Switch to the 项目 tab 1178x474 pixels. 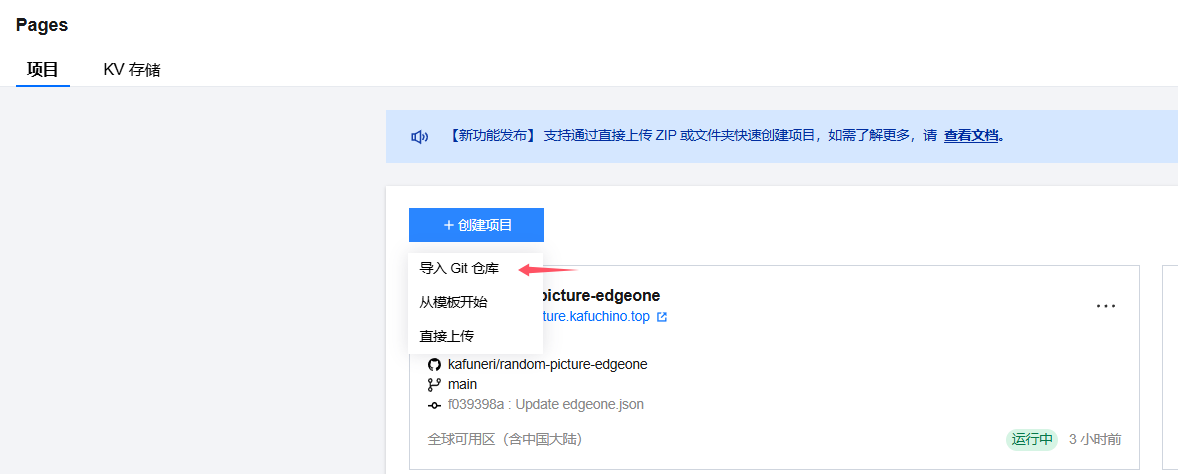point(43,70)
